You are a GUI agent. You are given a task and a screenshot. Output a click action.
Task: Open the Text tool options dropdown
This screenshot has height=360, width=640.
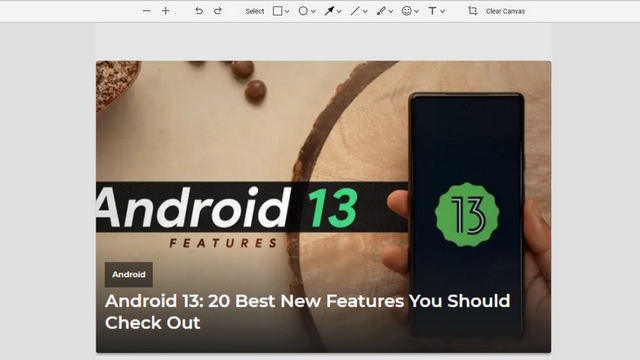(x=443, y=11)
